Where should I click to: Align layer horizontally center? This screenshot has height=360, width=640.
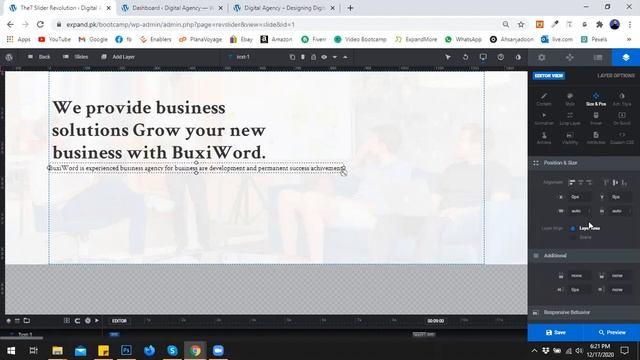click(580, 182)
